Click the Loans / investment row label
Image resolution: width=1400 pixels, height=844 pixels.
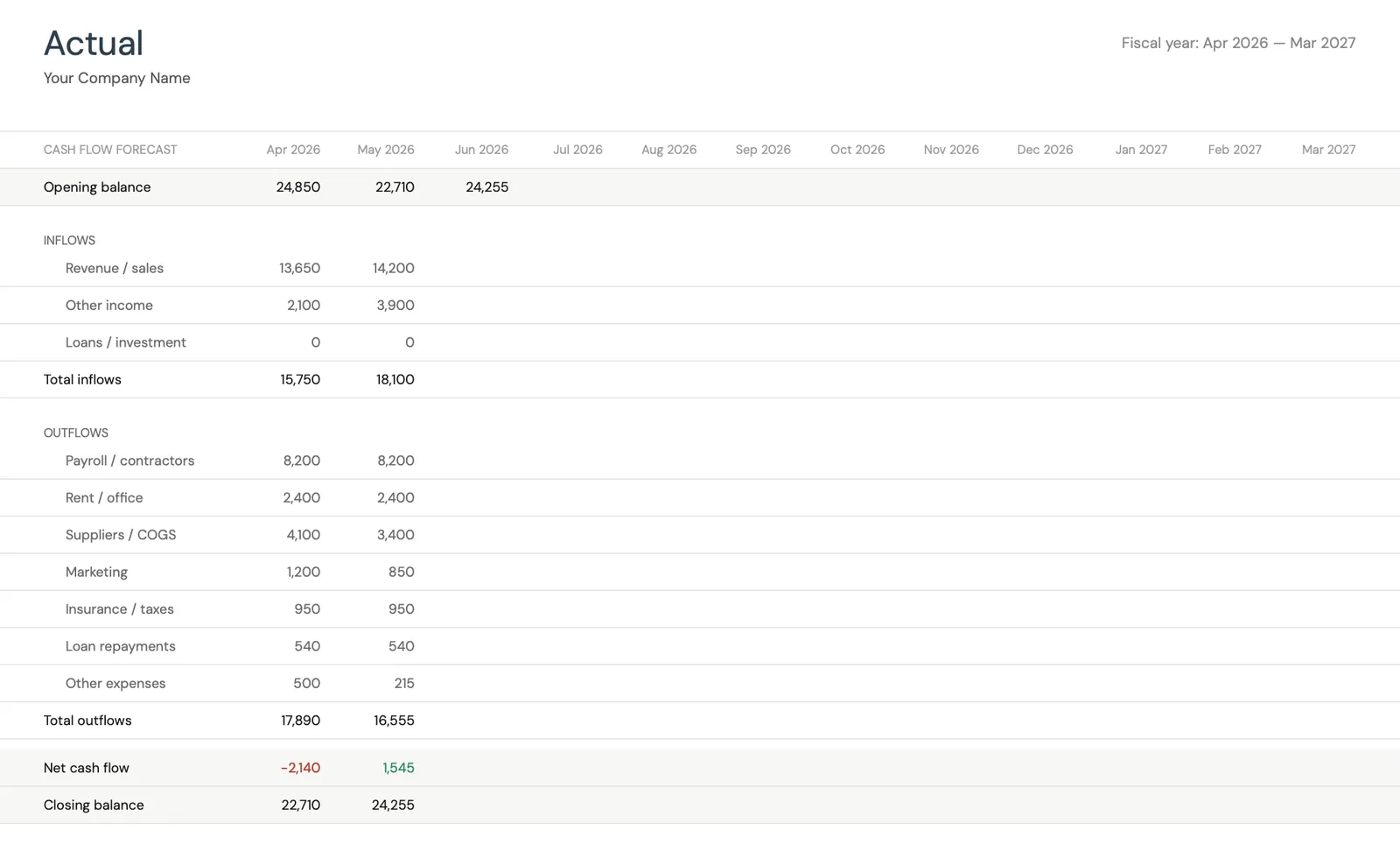[125, 342]
